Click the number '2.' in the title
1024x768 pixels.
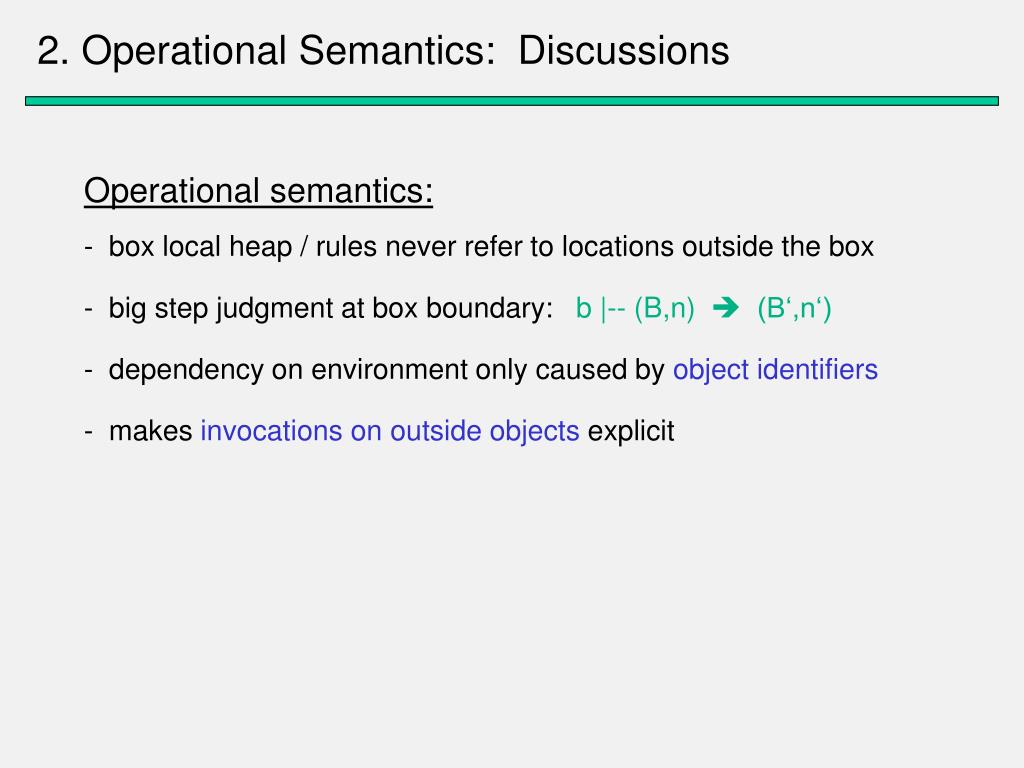point(53,51)
